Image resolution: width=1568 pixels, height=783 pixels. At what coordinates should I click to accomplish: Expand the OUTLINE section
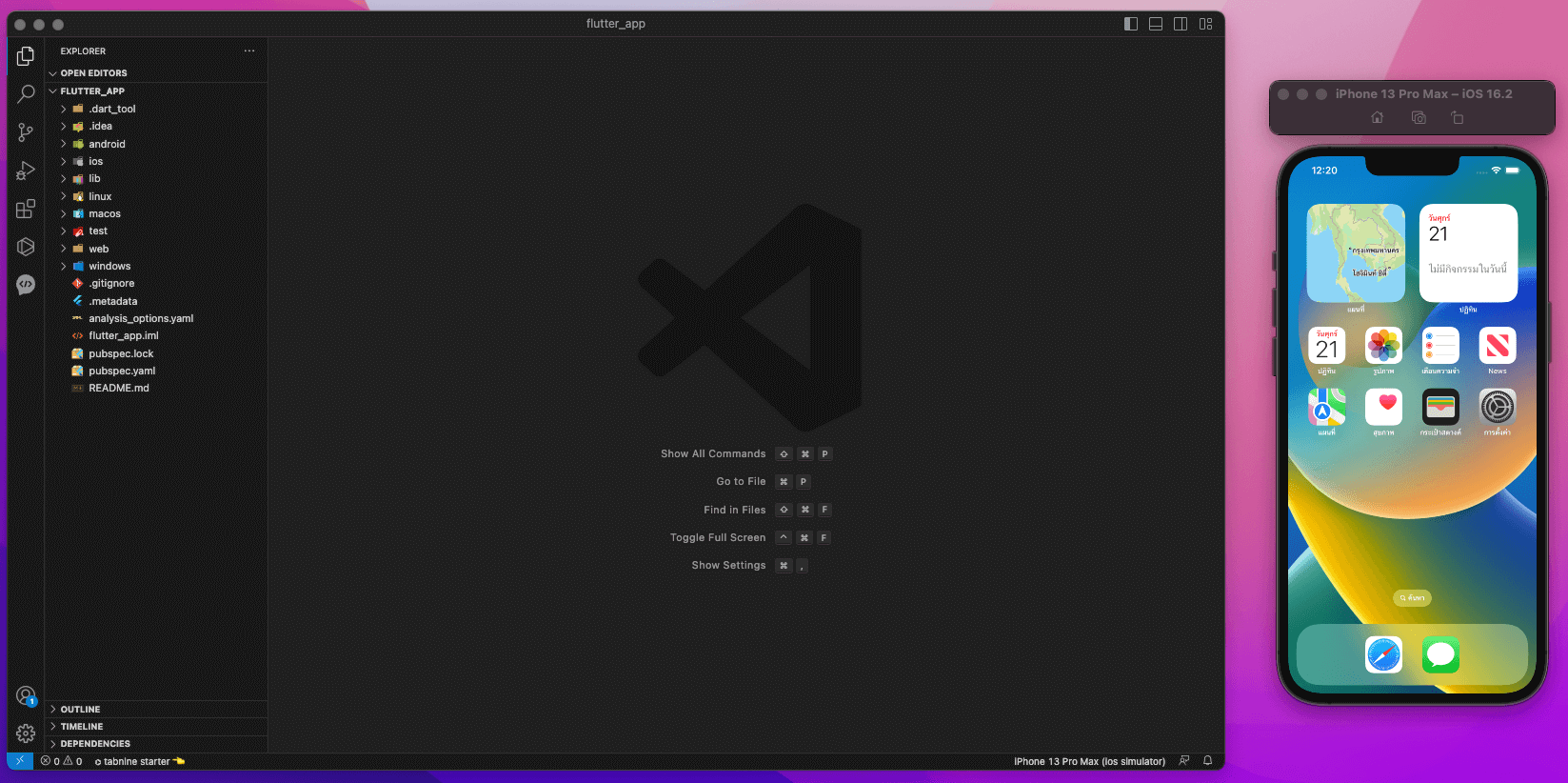tap(80, 710)
